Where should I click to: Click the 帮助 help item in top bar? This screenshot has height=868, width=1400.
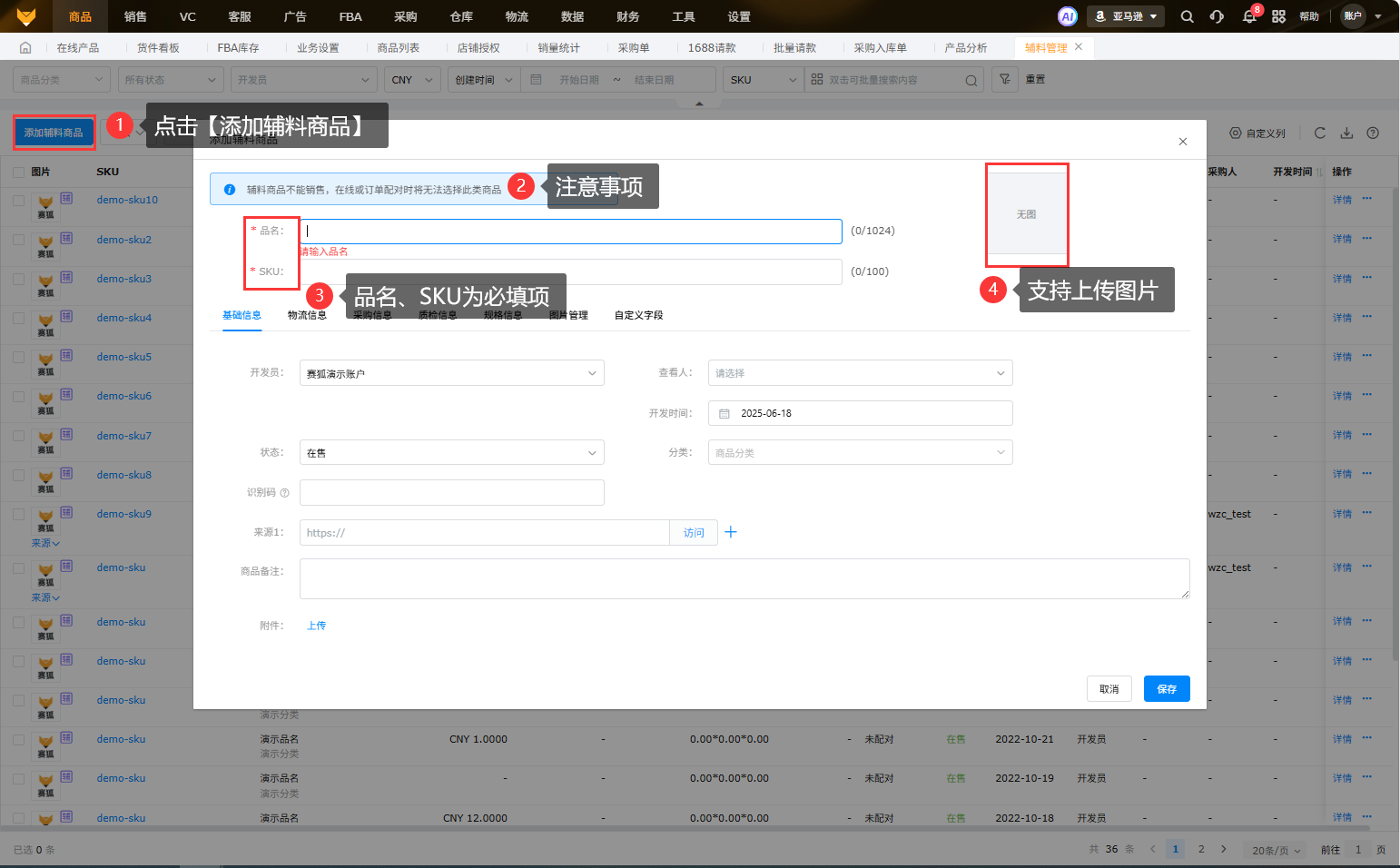1308,16
